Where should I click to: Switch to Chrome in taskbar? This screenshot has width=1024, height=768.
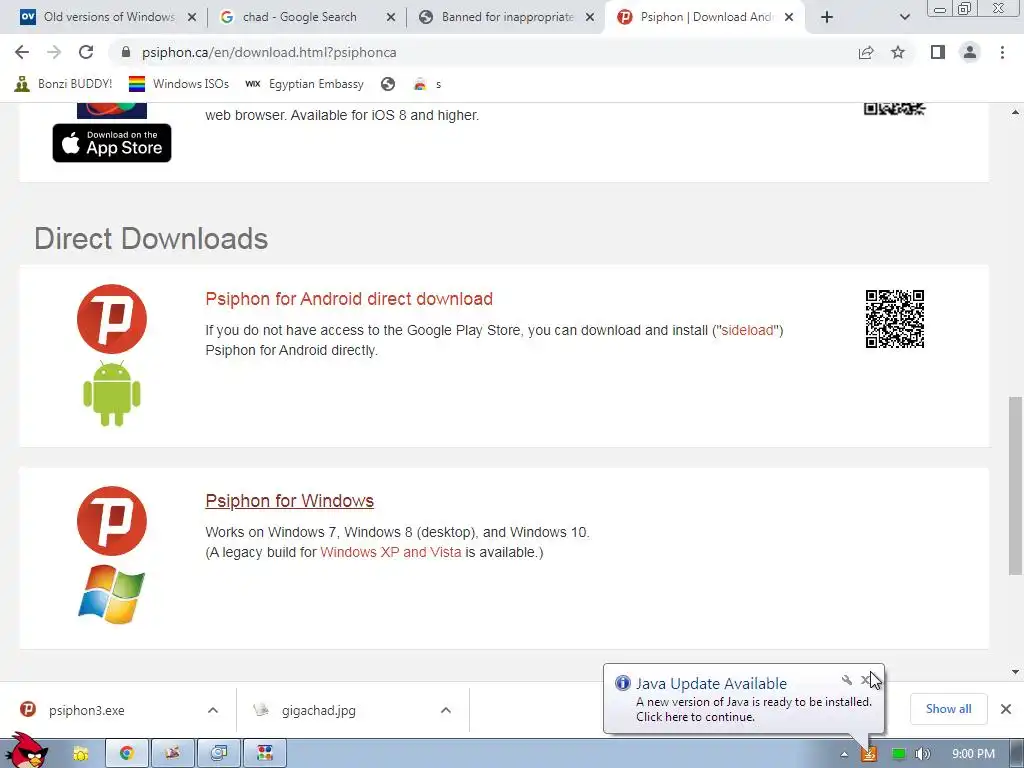pyautogui.click(x=127, y=754)
